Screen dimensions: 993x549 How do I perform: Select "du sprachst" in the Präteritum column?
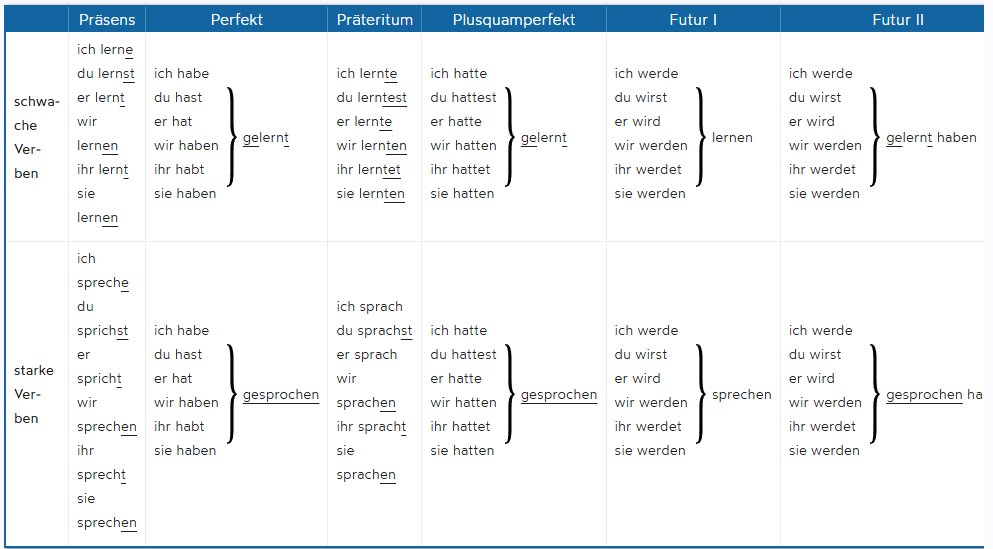click(x=374, y=331)
